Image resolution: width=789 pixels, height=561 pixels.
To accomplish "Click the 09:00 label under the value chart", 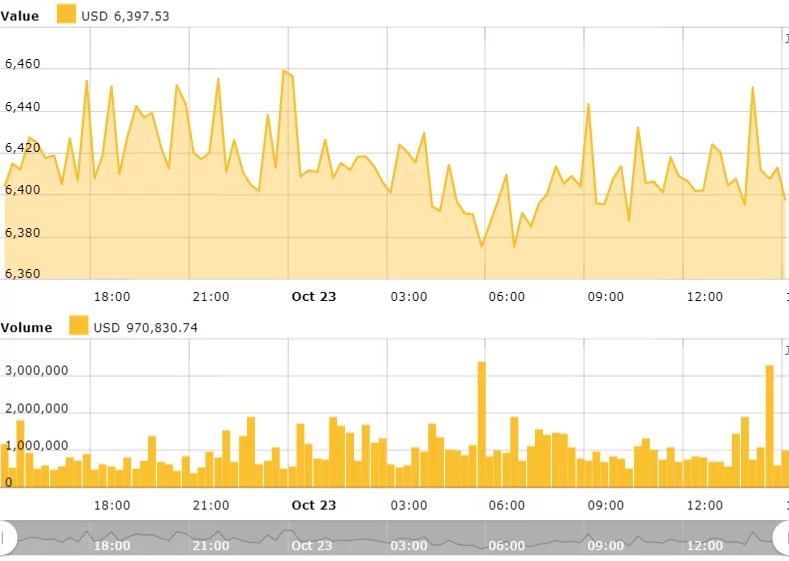I will (x=606, y=296).
